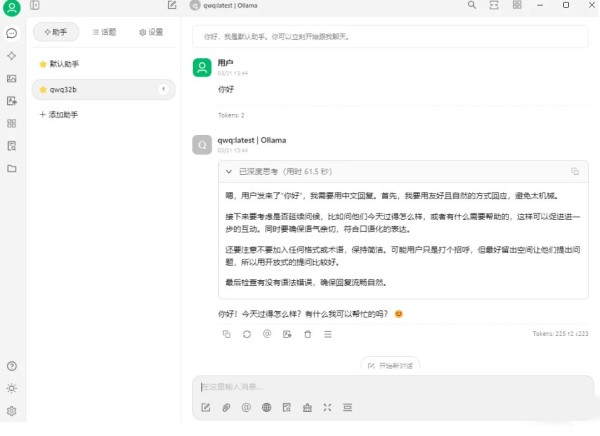Switch to the 话题 tab
Viewport: 600px width, 436px height.
tap(104, 32)
